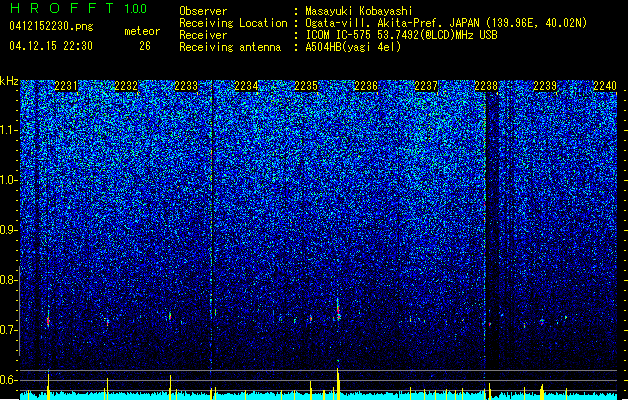The height and width of the screenshot is (400, 629).
Task: Click the strongest meteor echo just before the 2236 marker
Action: (338, 311)
